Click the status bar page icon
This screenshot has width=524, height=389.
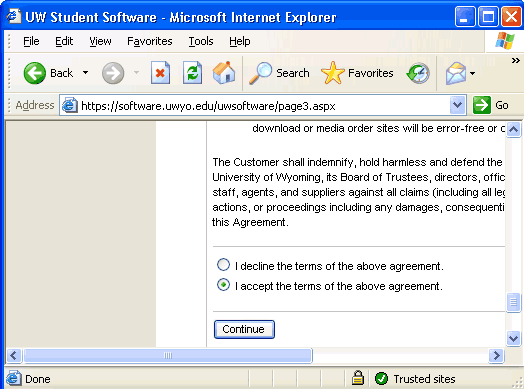tap(14, 378)
